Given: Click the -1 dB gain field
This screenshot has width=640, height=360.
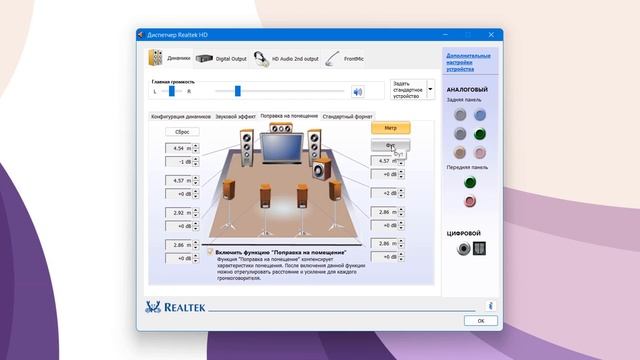Looking at the screenshot, I should 179,162.
